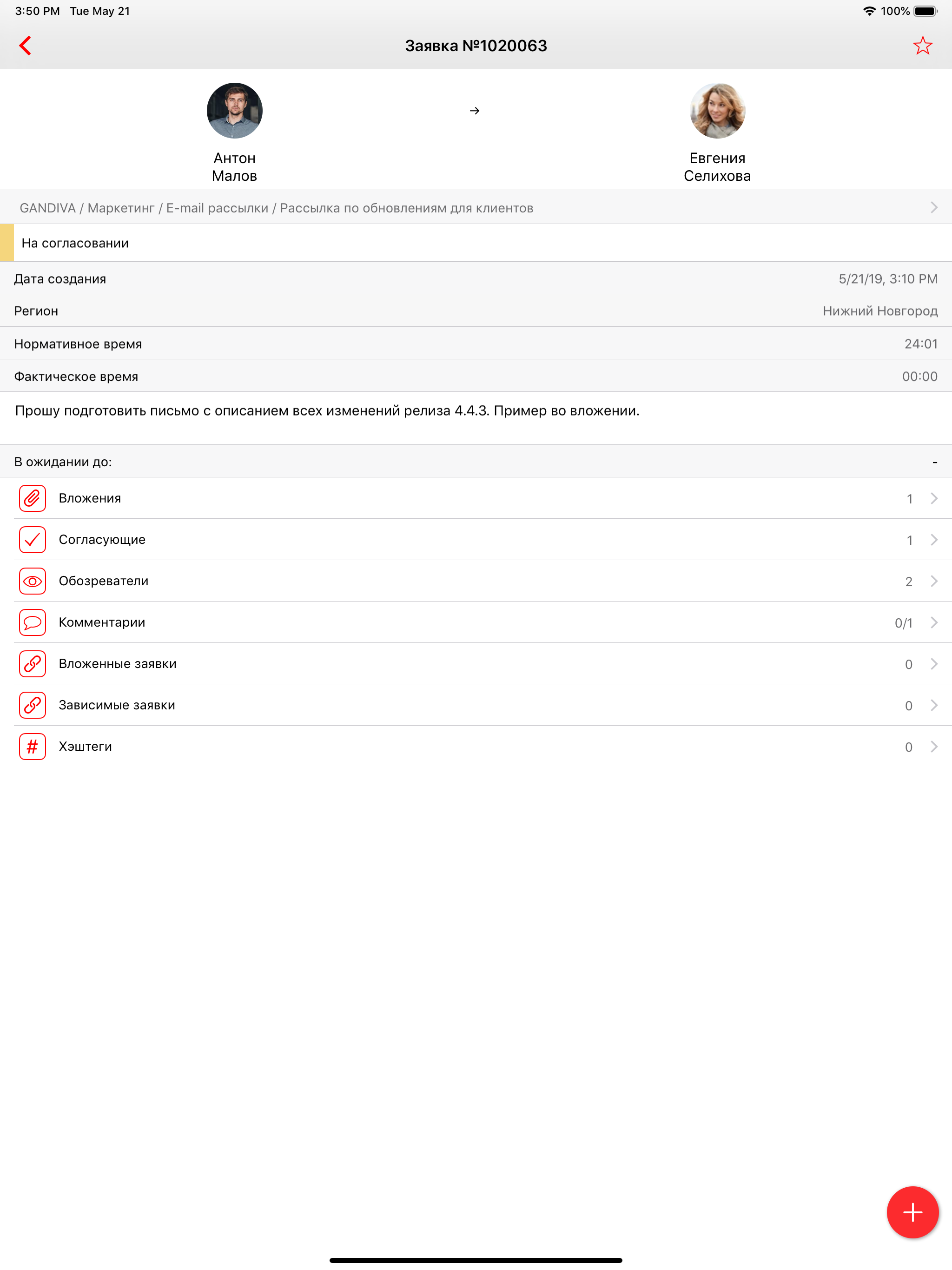Viewport: 952px width, 1270px height.
Task: Click the paperclip Вложения icon
Action: click(x=33, y=498)
